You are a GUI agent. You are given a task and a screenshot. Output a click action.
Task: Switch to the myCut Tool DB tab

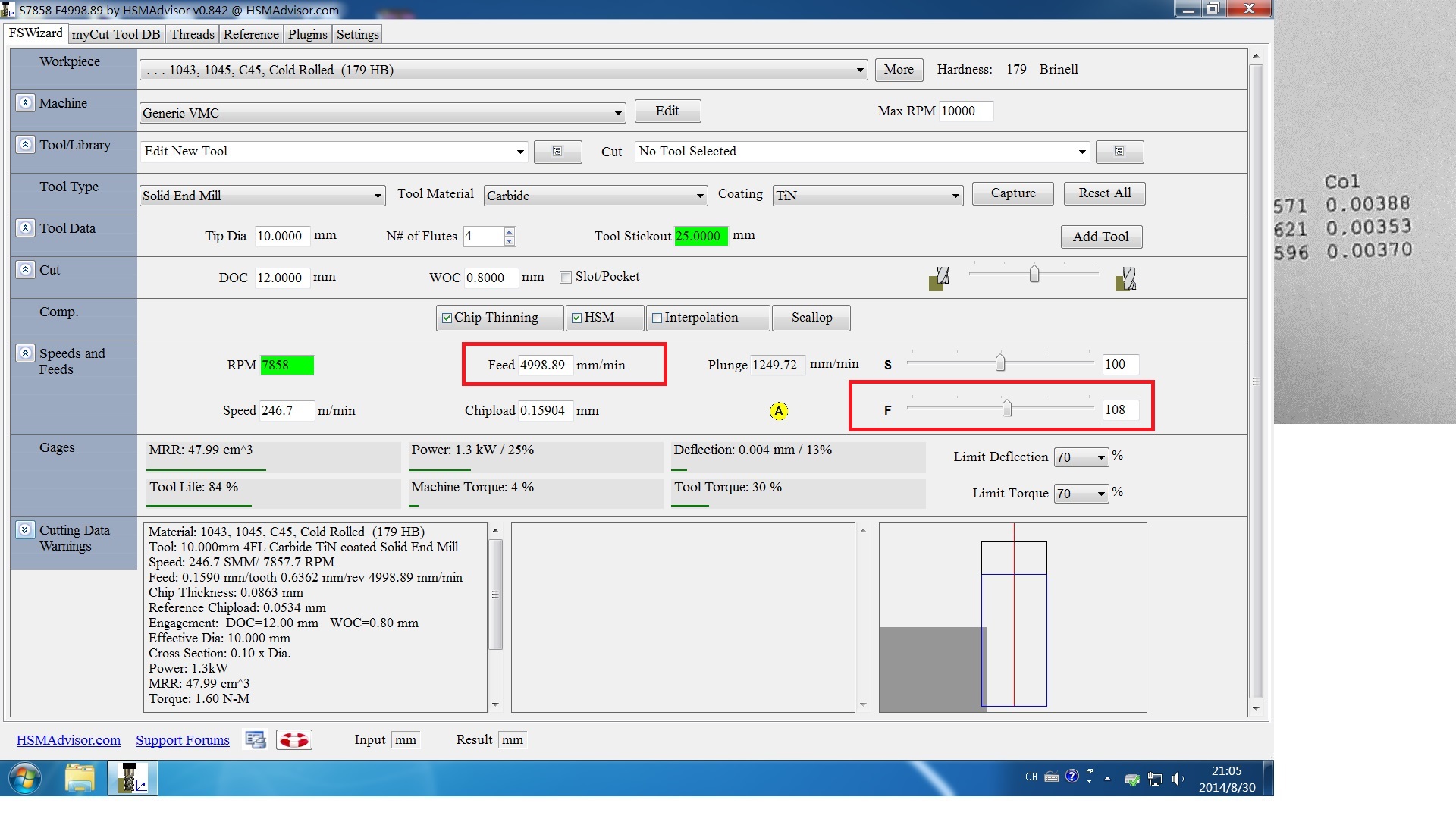click(116, 34)
